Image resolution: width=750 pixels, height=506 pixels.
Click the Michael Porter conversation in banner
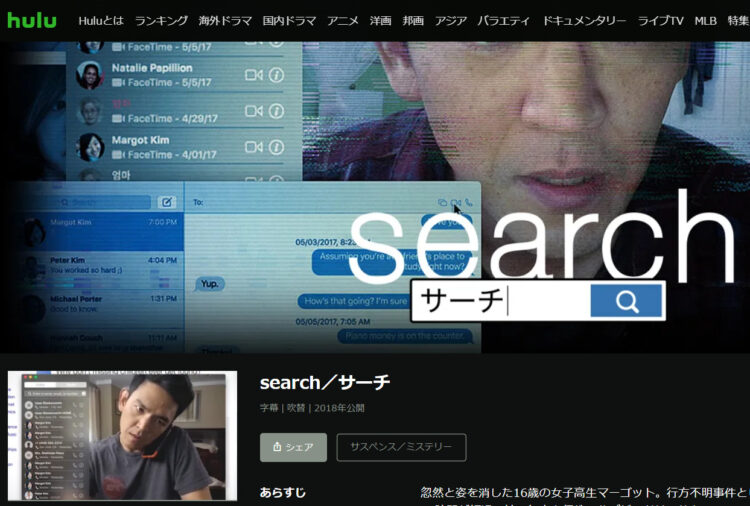point(100,307)
